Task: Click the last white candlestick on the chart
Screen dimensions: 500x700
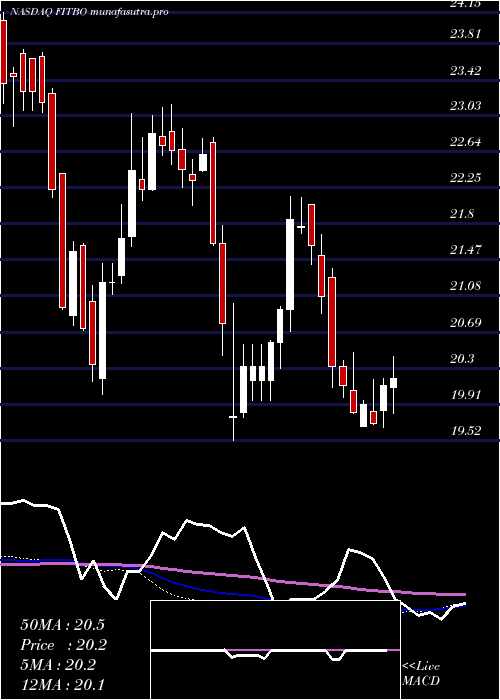Action: click(394, 383)
